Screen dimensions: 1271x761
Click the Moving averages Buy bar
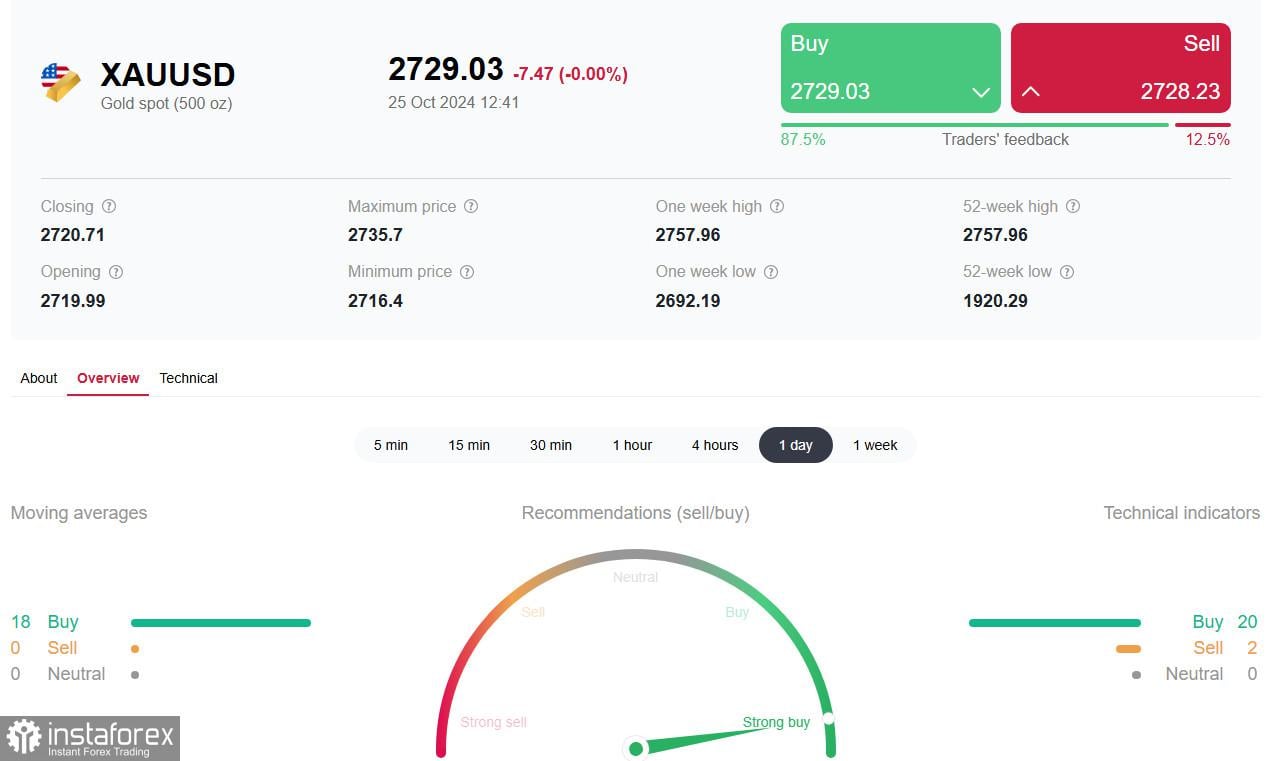[x=221, y=623]
